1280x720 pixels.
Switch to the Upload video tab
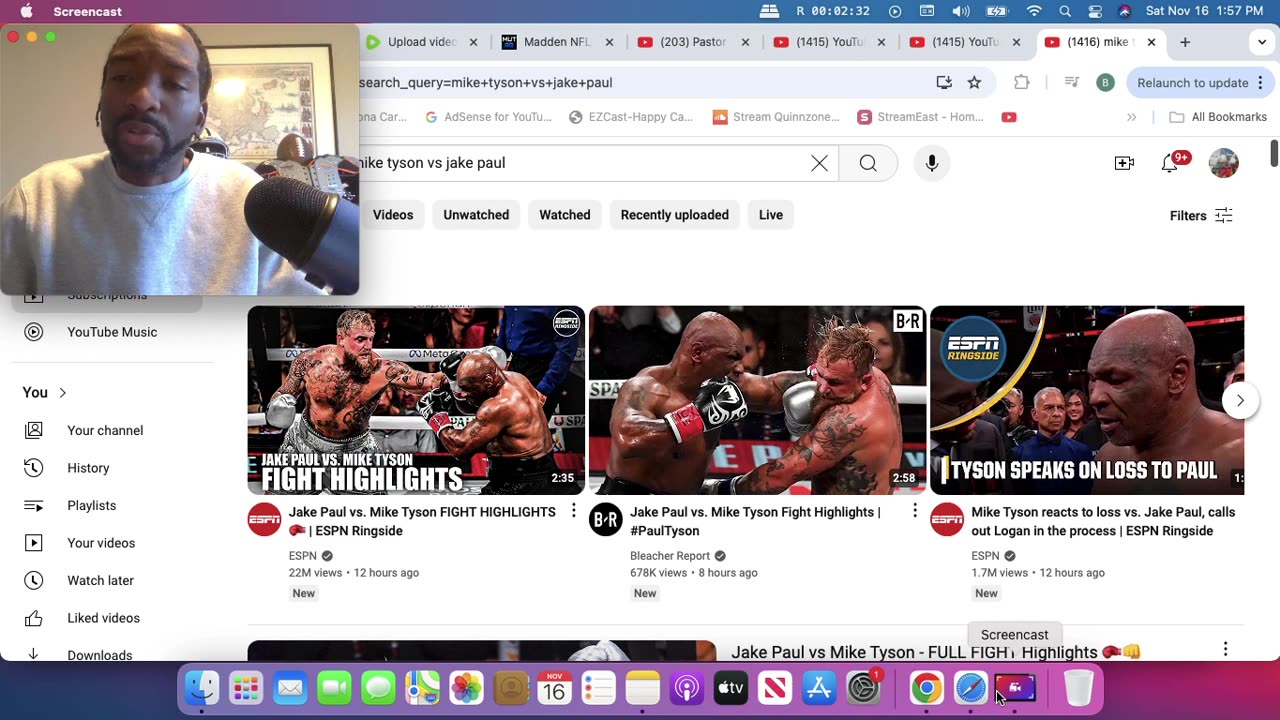[420, 42]
